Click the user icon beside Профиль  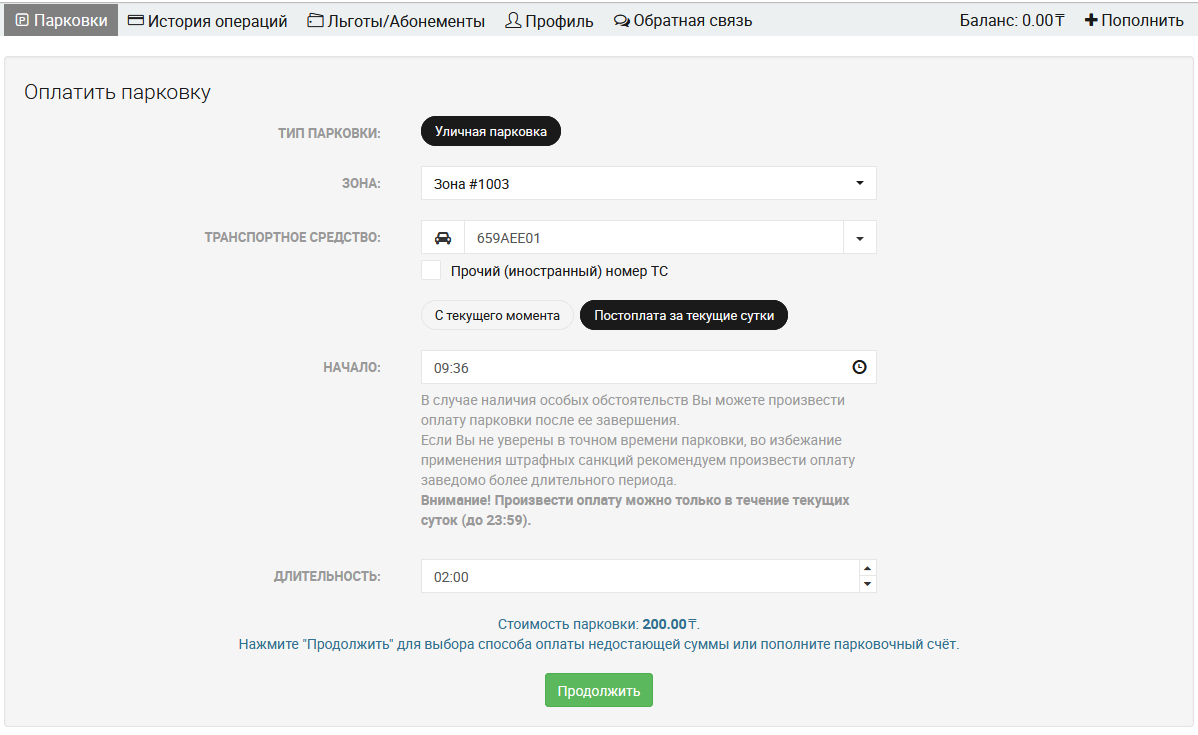click(x=513, y=20)
